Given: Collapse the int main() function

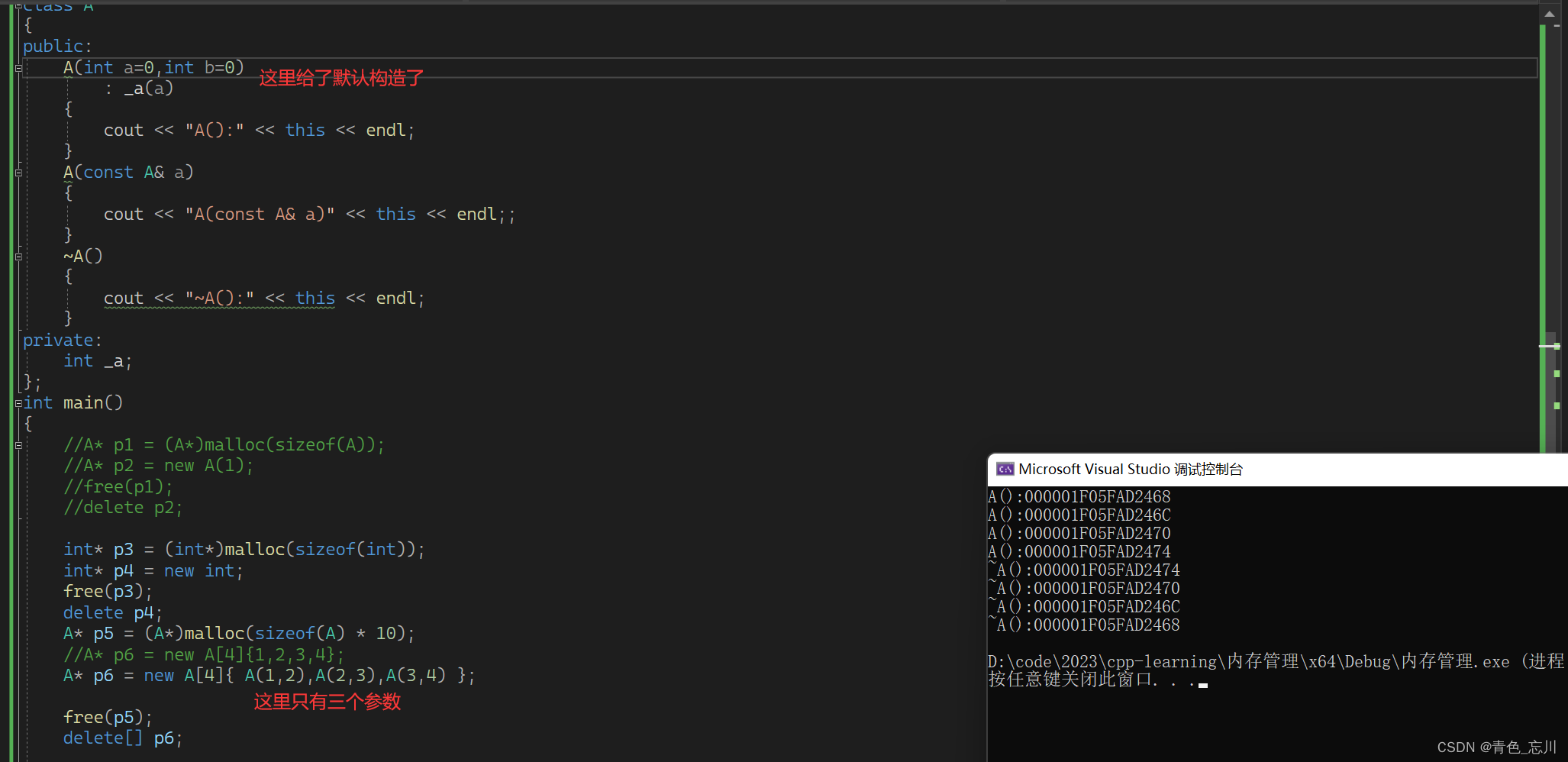Looking at the screenshot, I should pos(18,403).
